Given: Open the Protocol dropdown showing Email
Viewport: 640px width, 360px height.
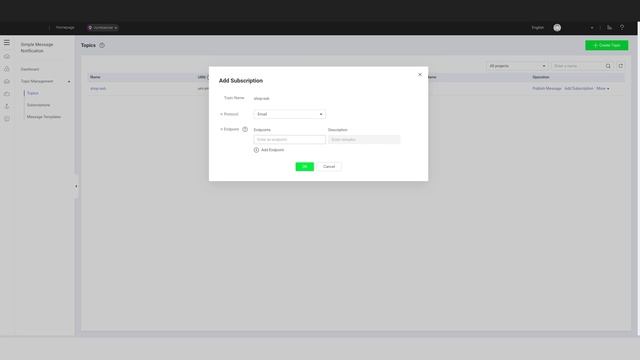Looking at the screenshot, I should 289,114.
